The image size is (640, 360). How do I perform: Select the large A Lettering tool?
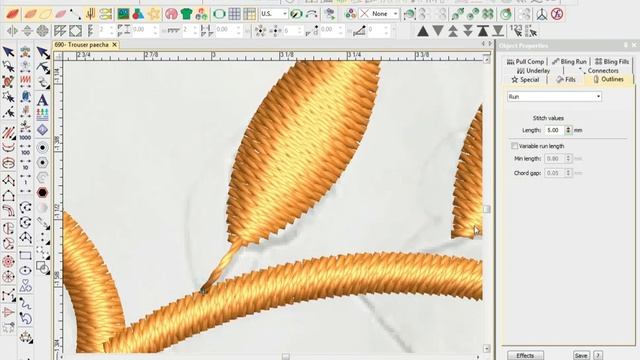click(x=42, y=100)
